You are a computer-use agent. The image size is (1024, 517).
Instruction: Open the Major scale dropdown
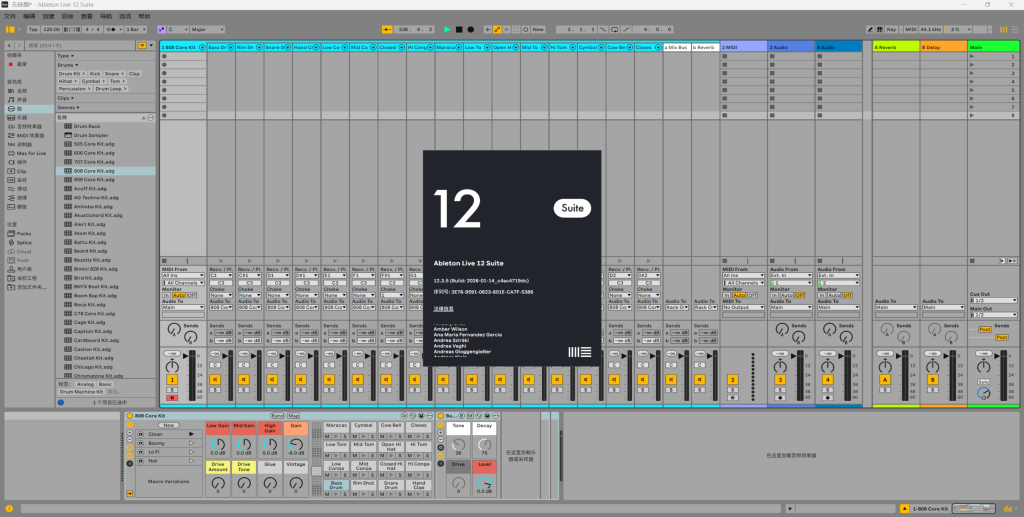click(x=207, y=30)
